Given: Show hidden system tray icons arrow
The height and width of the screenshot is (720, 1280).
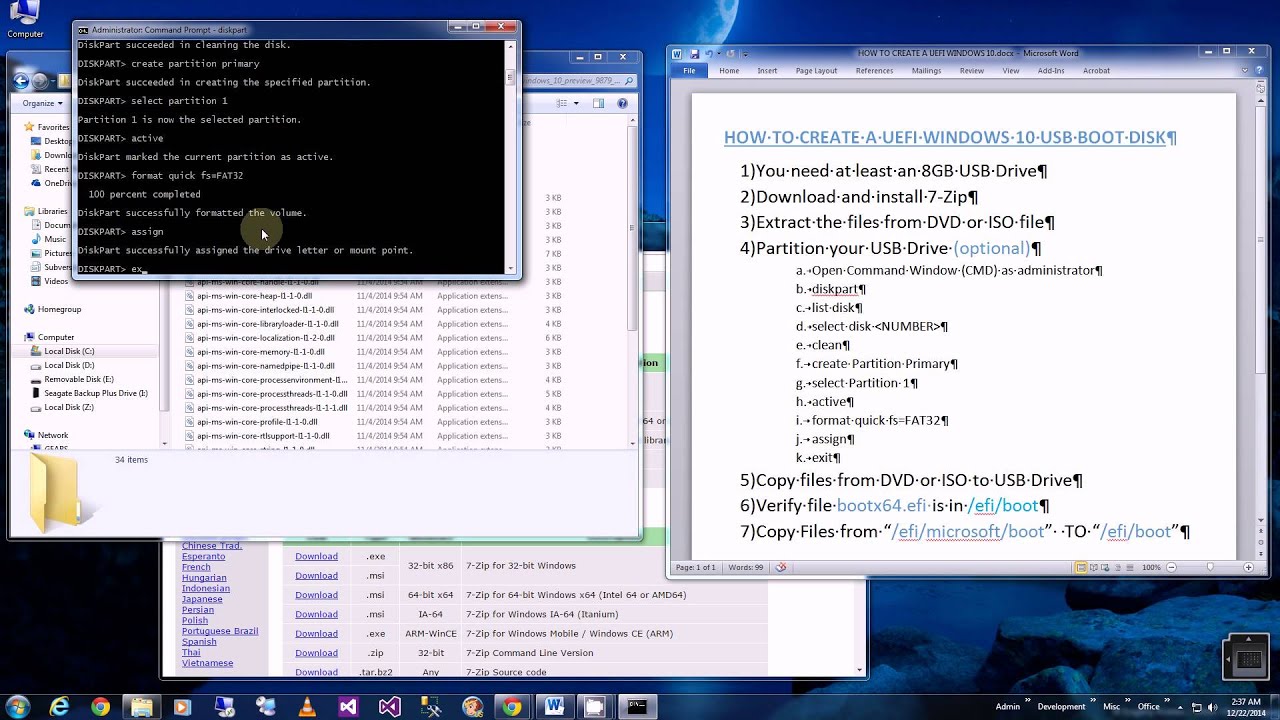Looking at the screenshot, I should pyautogui.click(x=1179, y=707).
